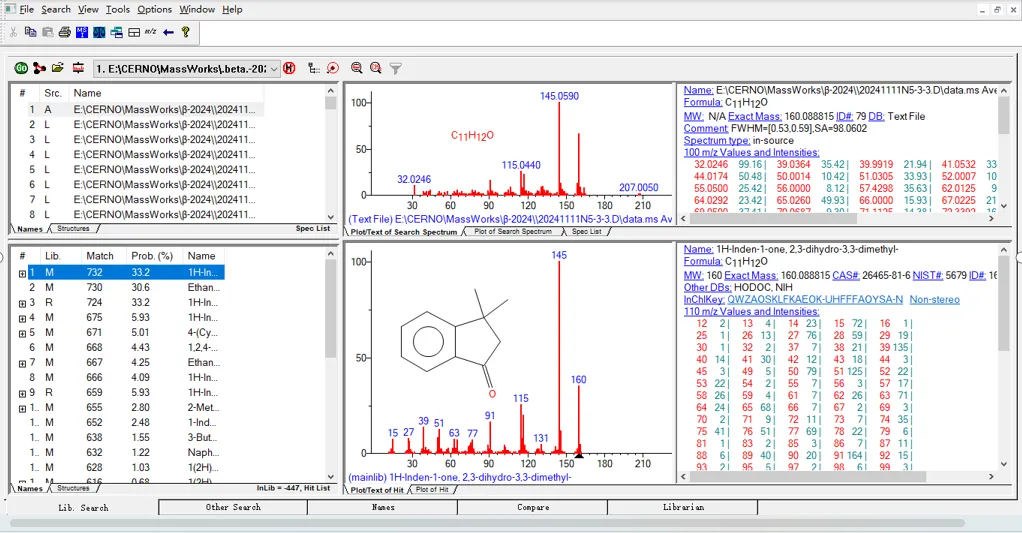The image size is (1022, 533).
Task: Click the open folder icon
Action: point(58,68)
